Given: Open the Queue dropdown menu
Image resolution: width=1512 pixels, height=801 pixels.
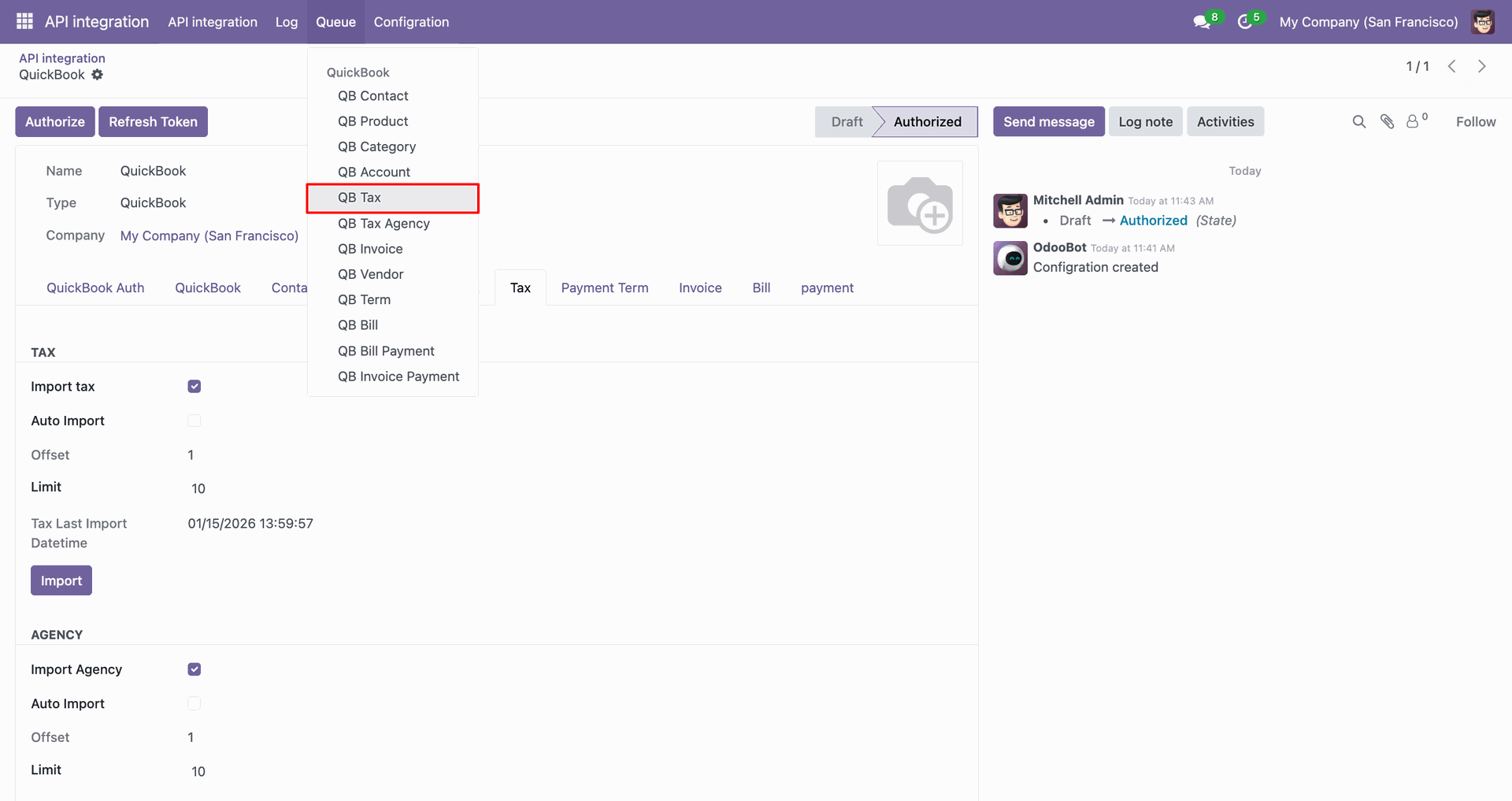Looking at the screenshot, I should click(x=335, y=22).
